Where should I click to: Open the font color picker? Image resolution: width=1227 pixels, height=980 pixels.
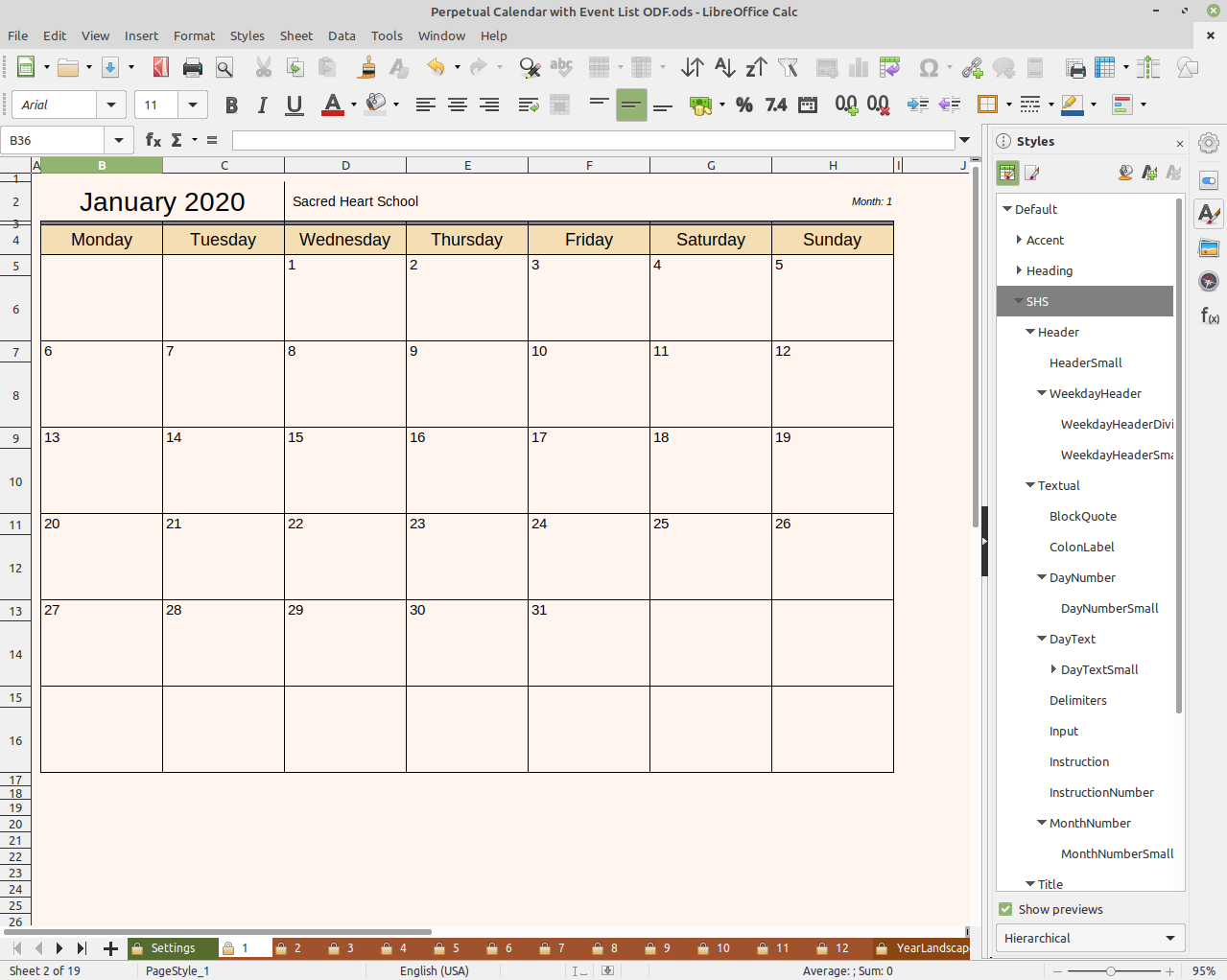354,105
